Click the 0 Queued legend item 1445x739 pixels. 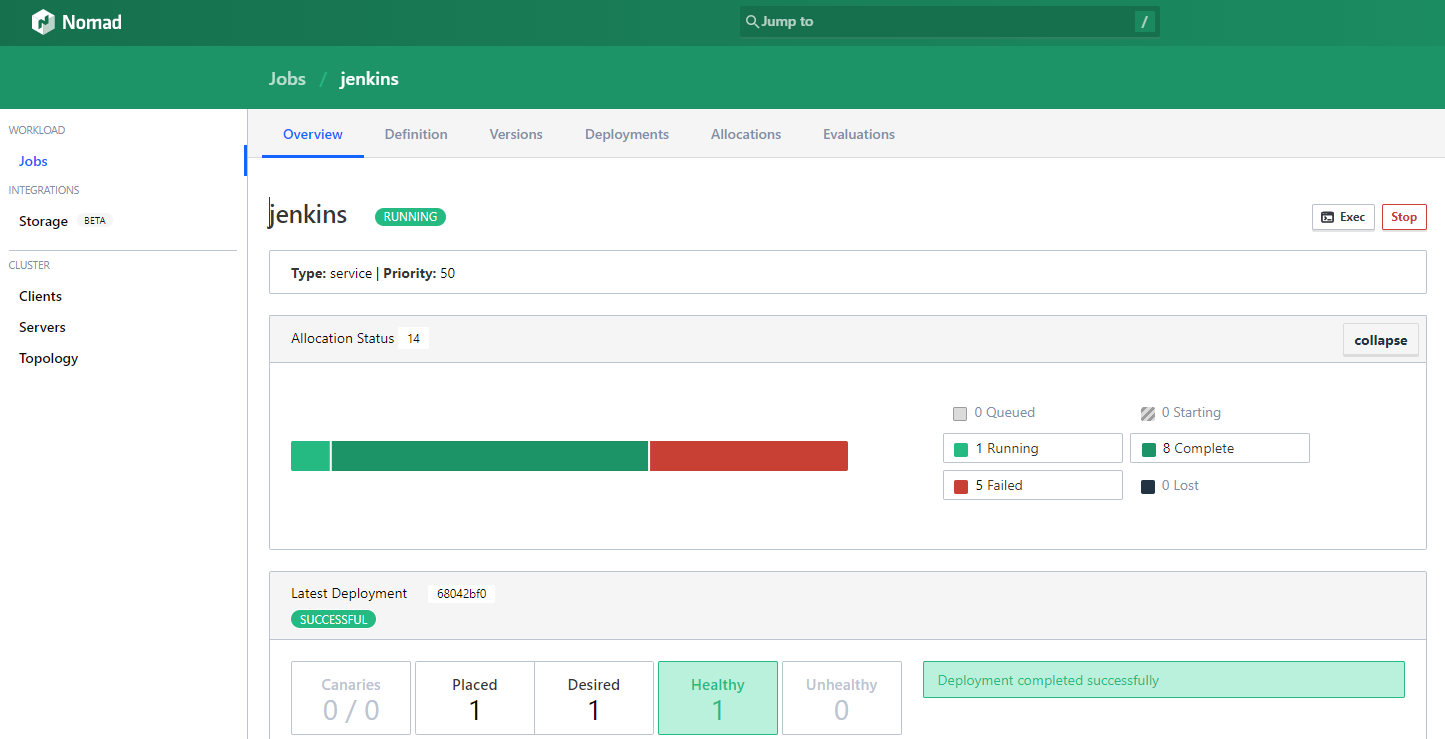pyautogui.click(x=994, y=412)
